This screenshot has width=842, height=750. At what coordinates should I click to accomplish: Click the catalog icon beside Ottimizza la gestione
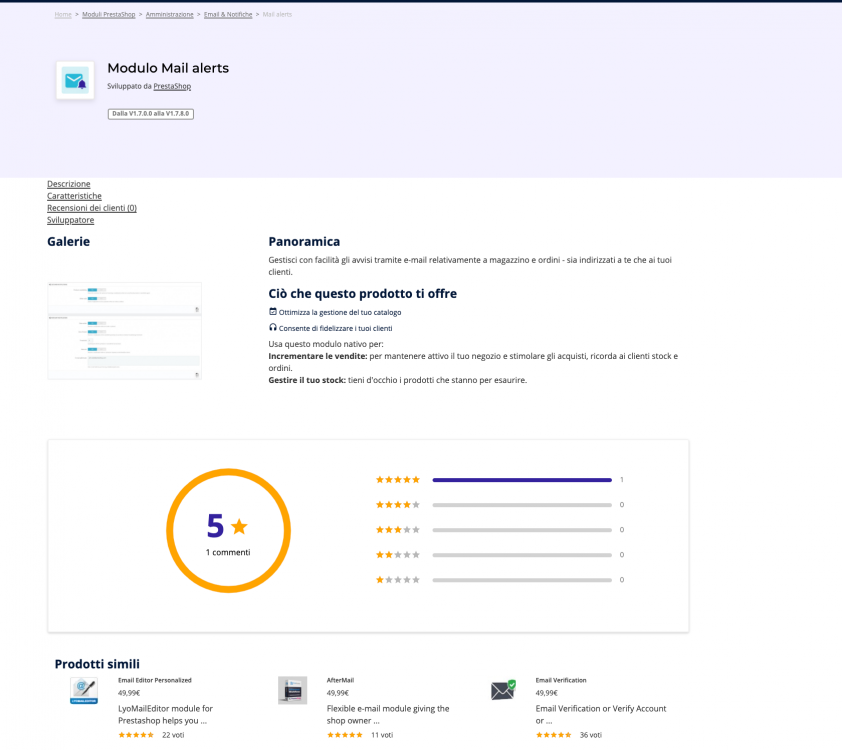click(x=273, y=311)
